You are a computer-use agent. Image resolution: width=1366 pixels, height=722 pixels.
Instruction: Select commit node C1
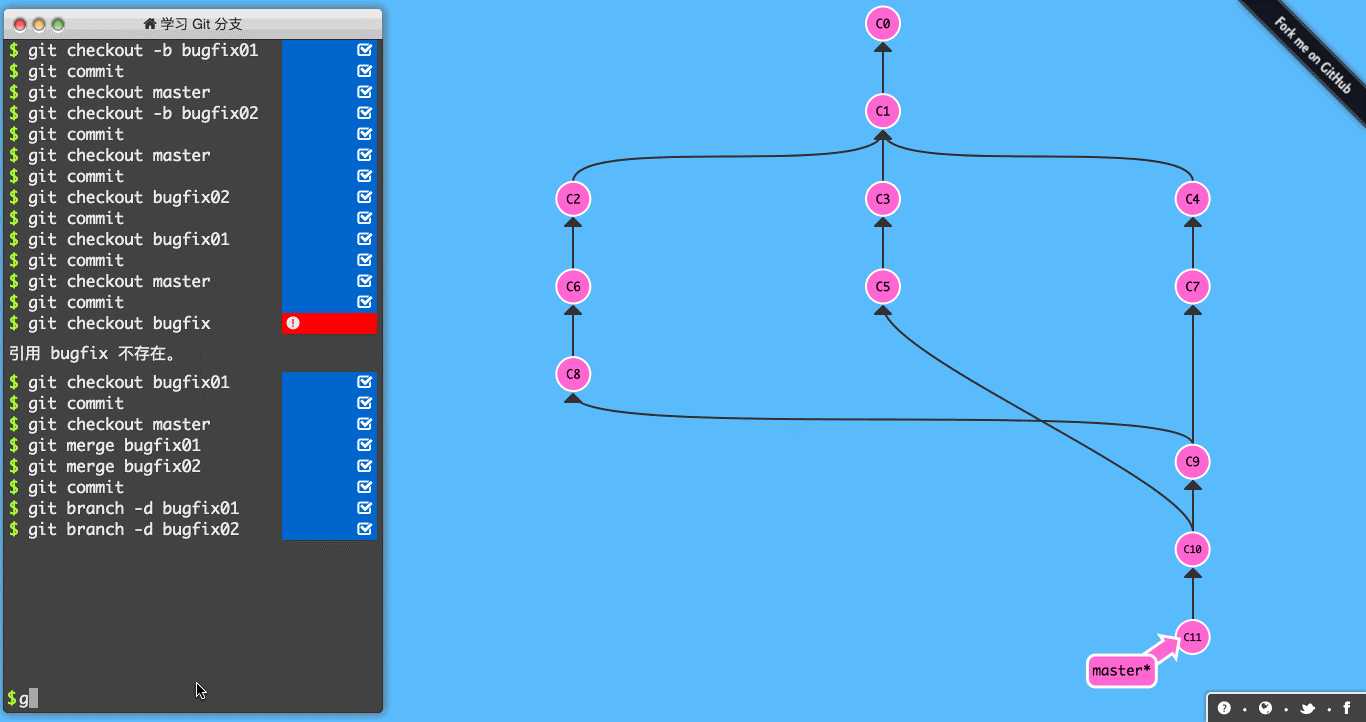pyautogui.click(x=882, y=111)
